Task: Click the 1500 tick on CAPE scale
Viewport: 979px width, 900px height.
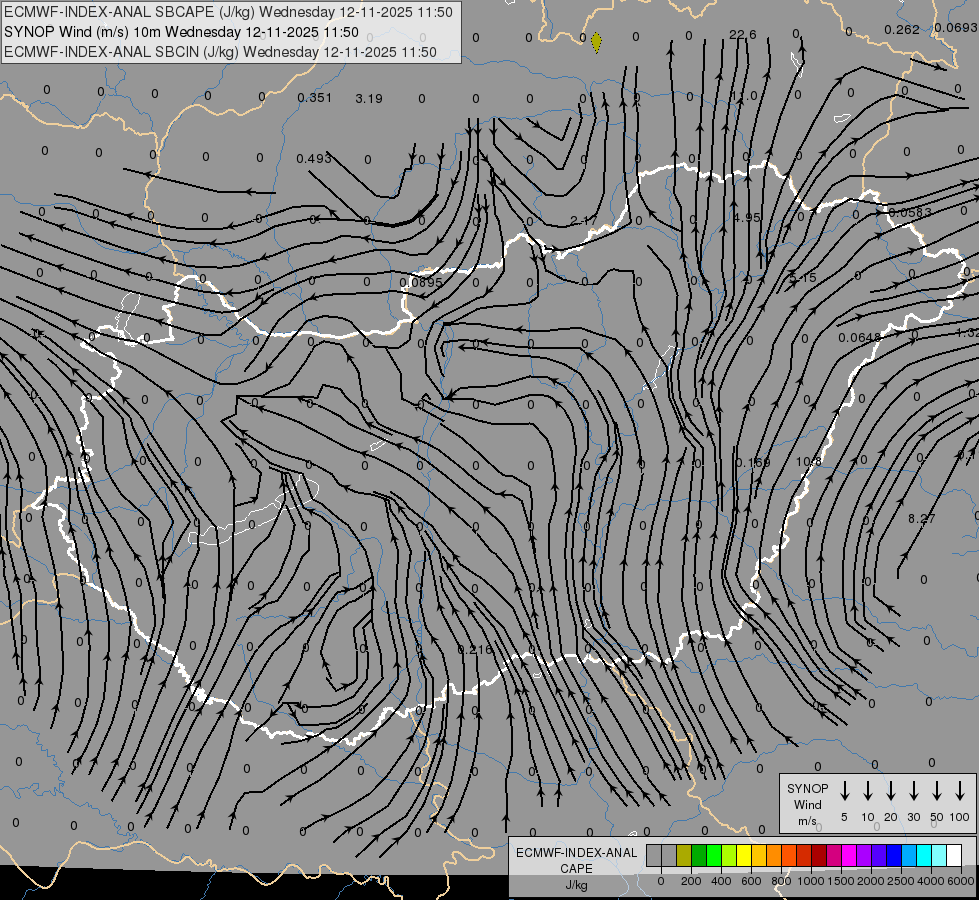Action: 840,881
